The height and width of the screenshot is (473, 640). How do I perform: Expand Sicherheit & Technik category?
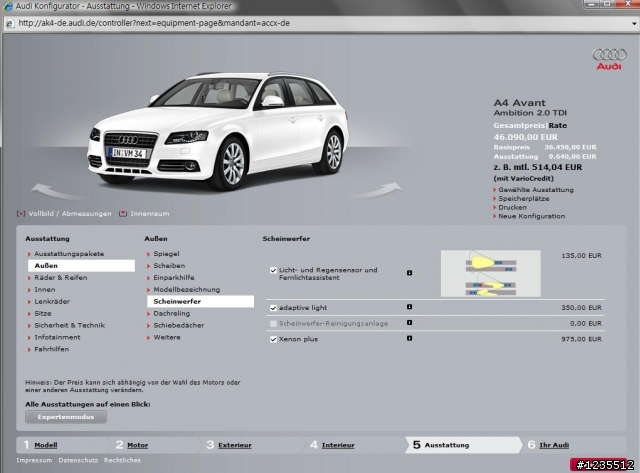pos(69,325)
